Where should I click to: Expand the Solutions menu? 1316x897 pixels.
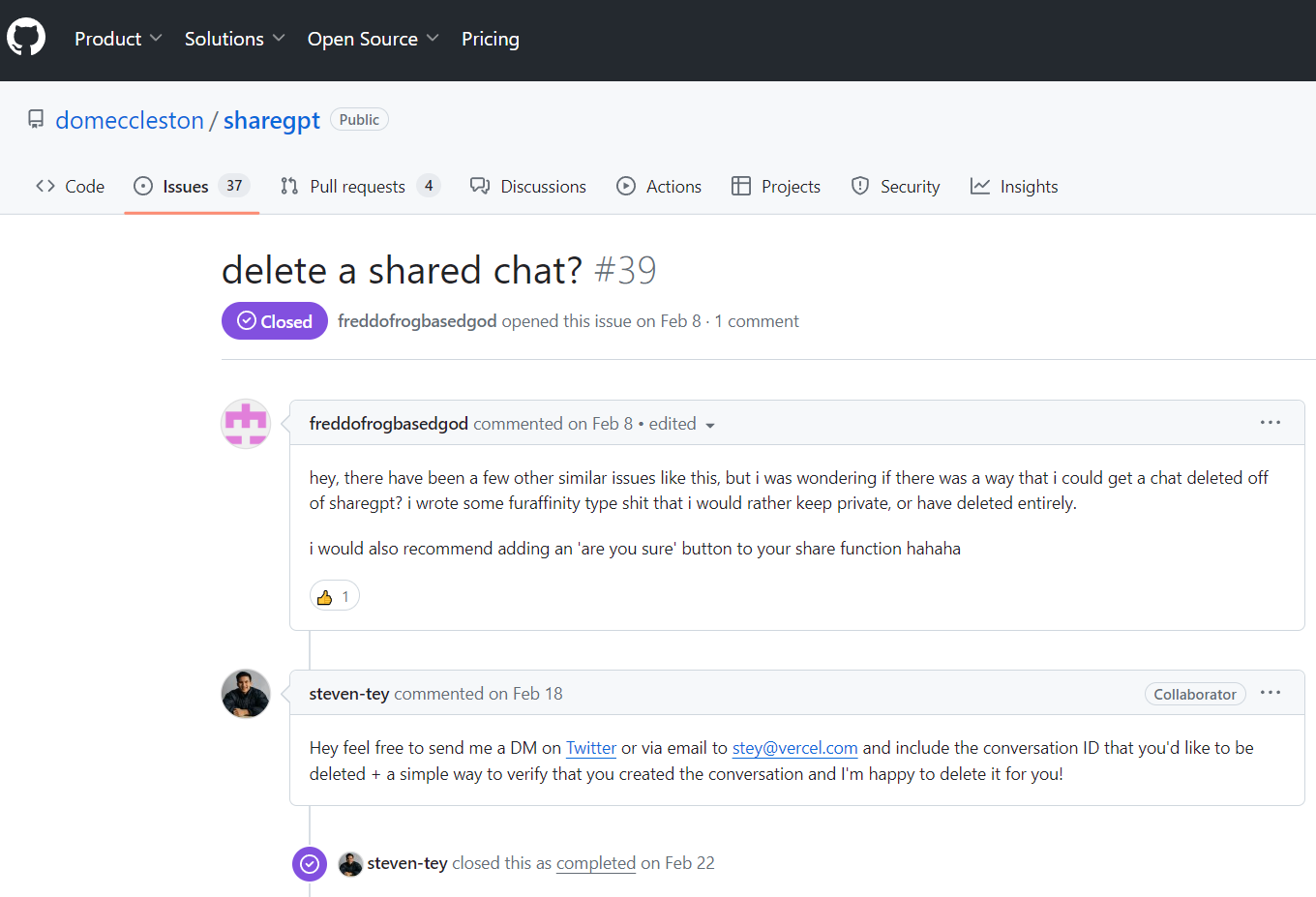[234, 39]
